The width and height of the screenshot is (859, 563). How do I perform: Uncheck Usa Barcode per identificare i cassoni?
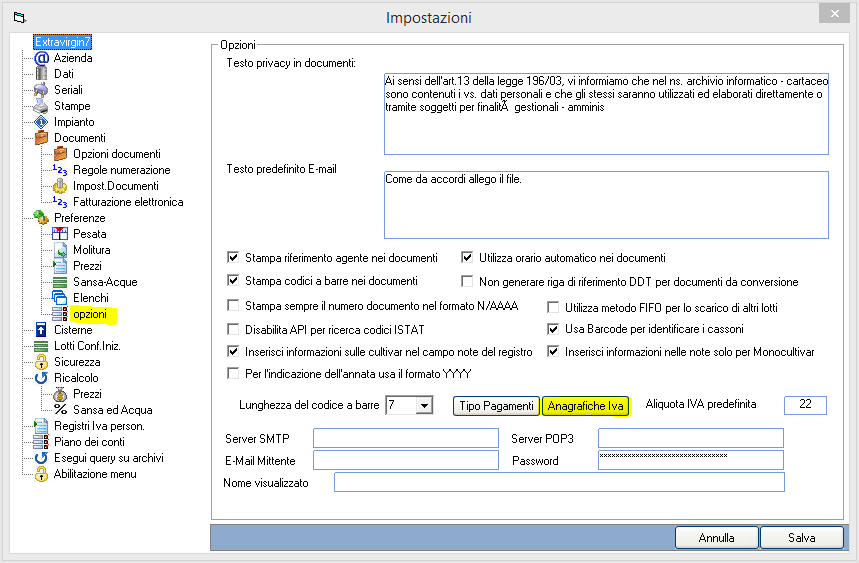(553, 329)
